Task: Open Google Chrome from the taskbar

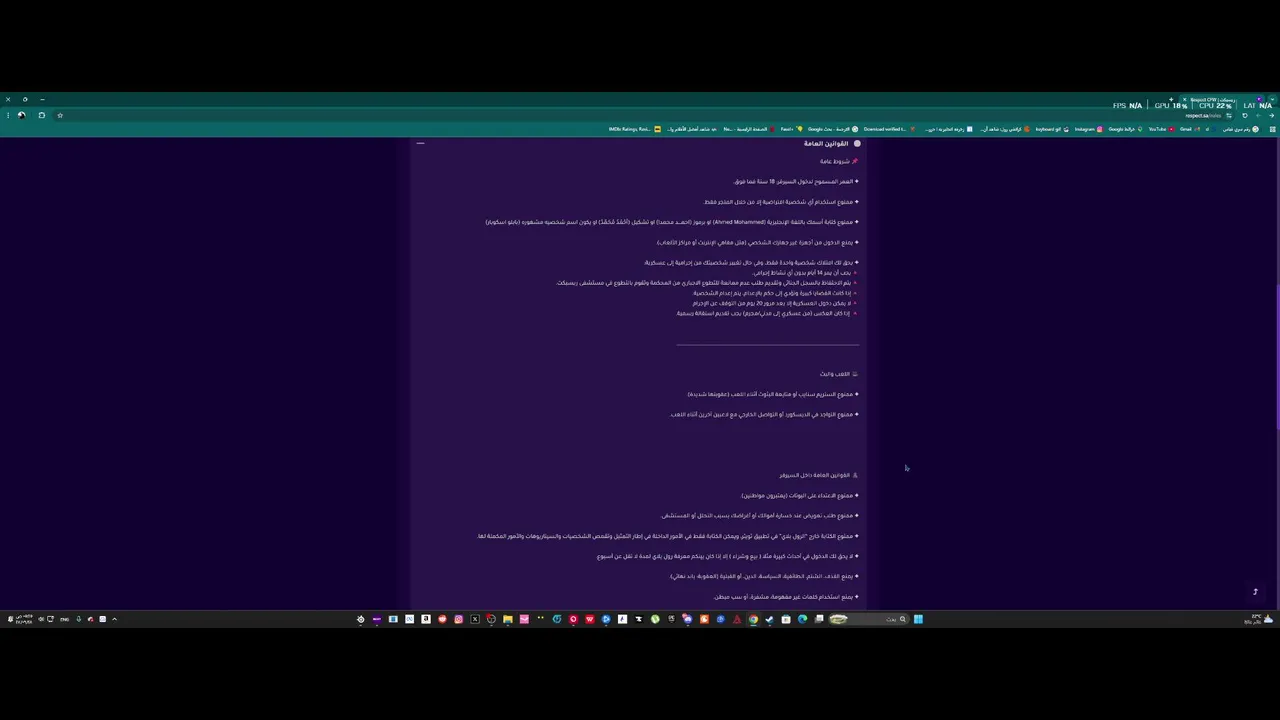Action: click(753, 619)
